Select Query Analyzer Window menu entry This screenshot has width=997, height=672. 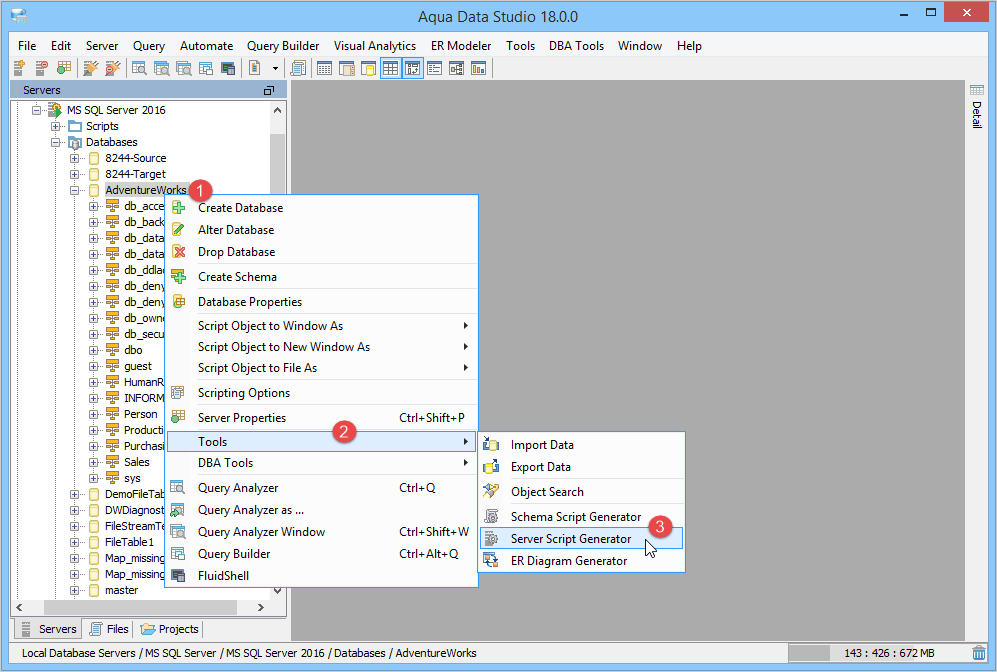coord(322,531)
